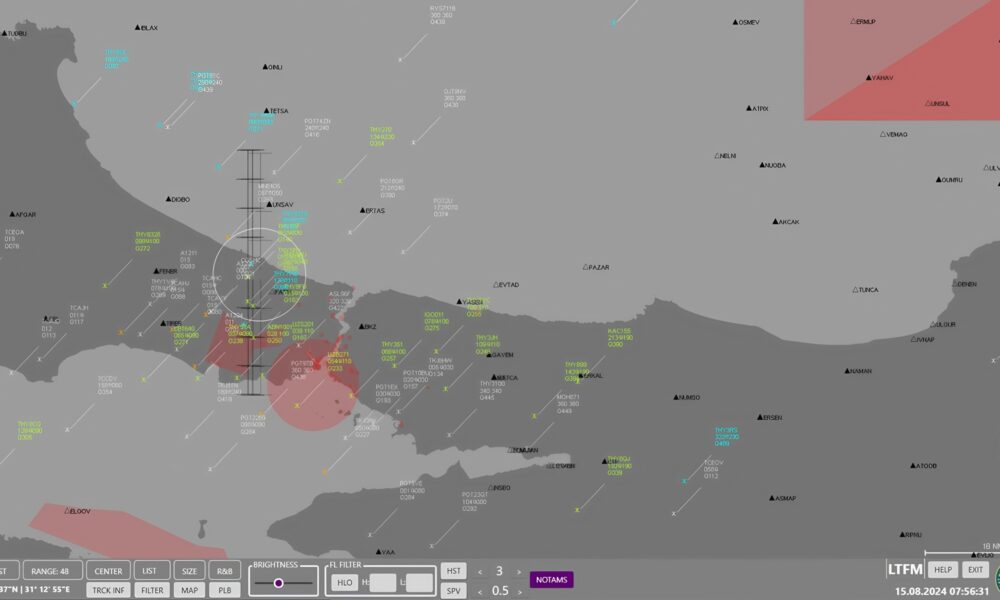
Task: Toggle the MAP overlay button
Action: click(x=189, y=590)
